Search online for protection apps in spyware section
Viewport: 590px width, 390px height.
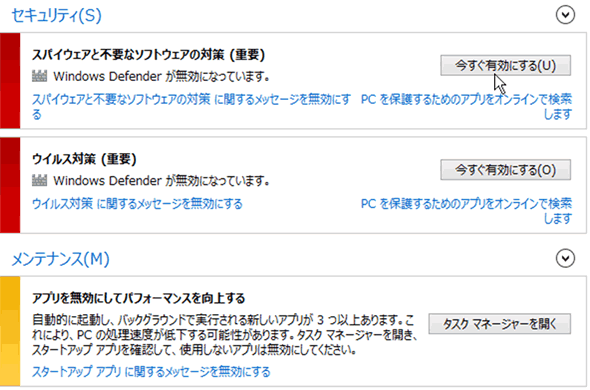[466, 107]
